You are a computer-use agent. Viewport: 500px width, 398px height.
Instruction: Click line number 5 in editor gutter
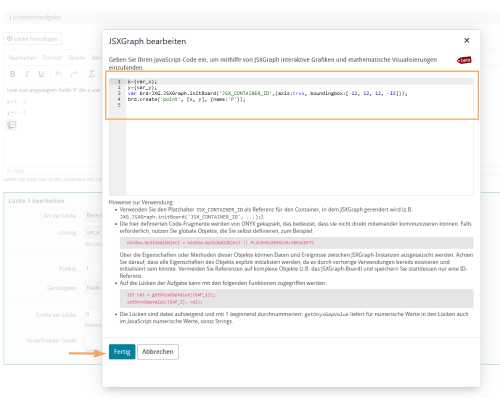click(x=119, y=105)
